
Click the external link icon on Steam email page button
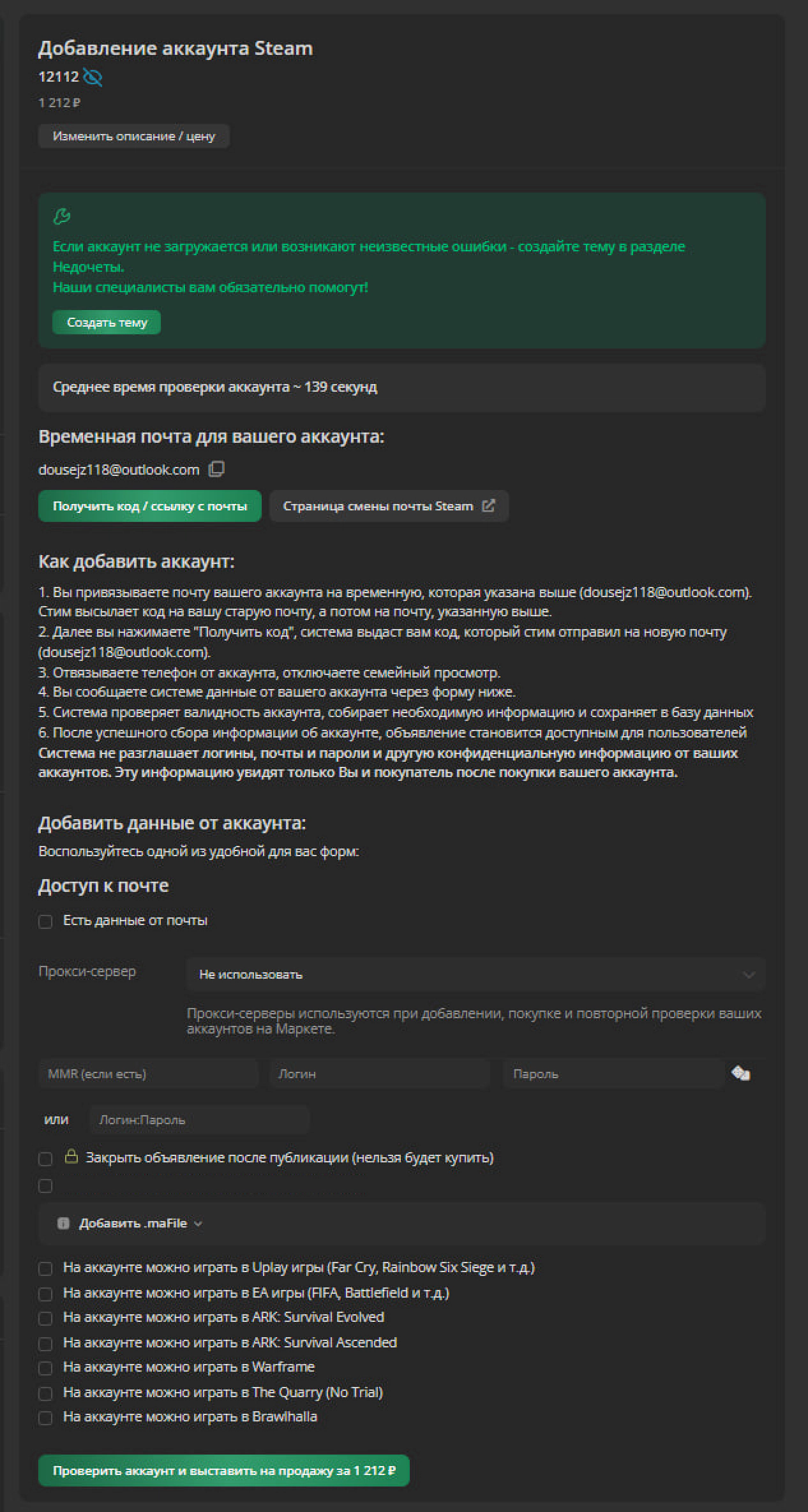[x=488, y=506]
